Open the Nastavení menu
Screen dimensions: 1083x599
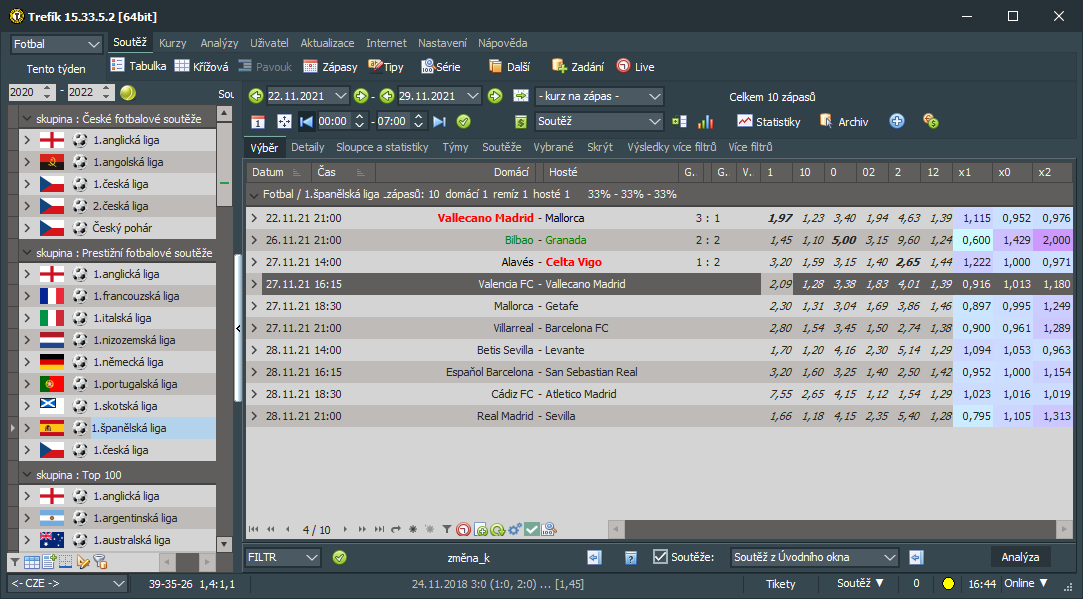point(442,43)
